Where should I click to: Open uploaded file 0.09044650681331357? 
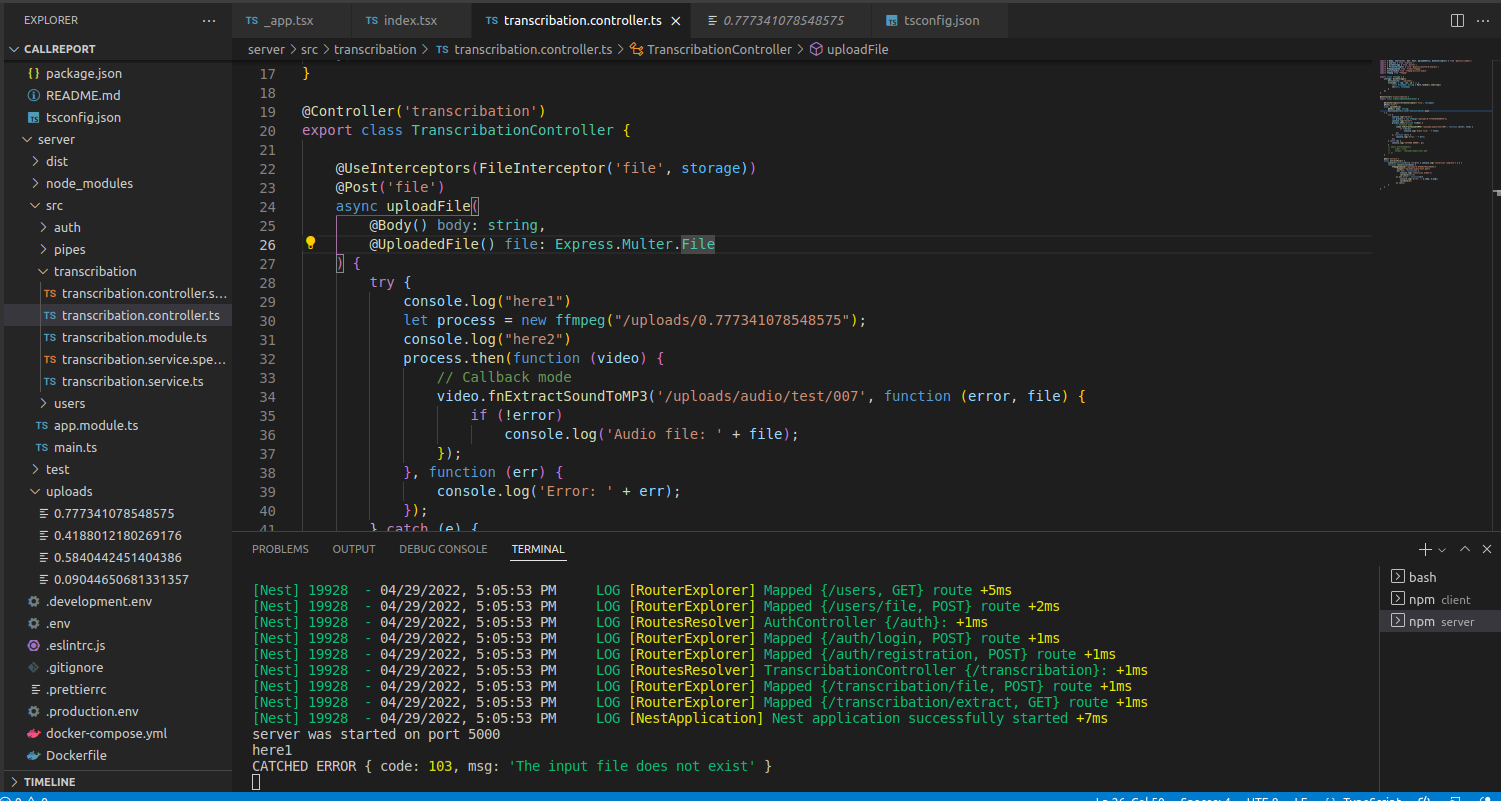118,579
